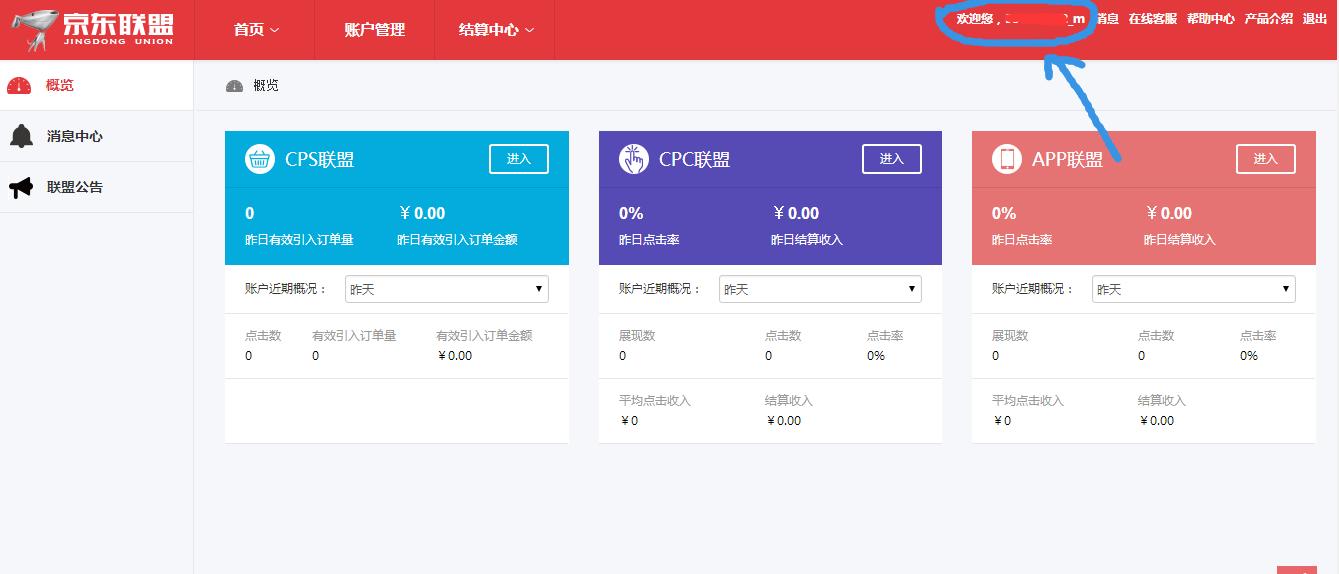This screenshot has width=1339, height=574.
Task: Open the APP联盟 period dropdown showing 昨天
Action: coord(1194,289)
